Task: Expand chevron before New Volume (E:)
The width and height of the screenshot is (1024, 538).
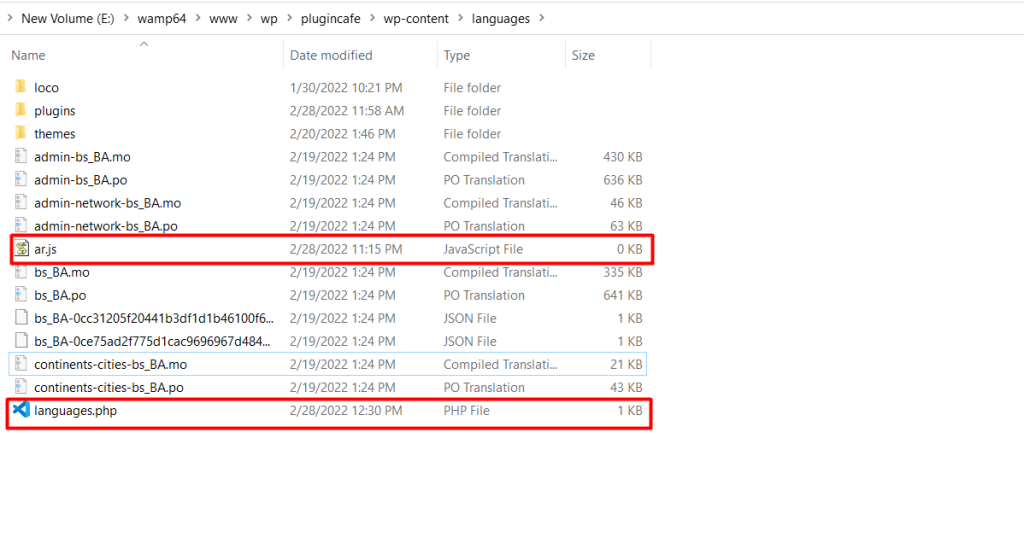Action: click(x=10, y=18)
